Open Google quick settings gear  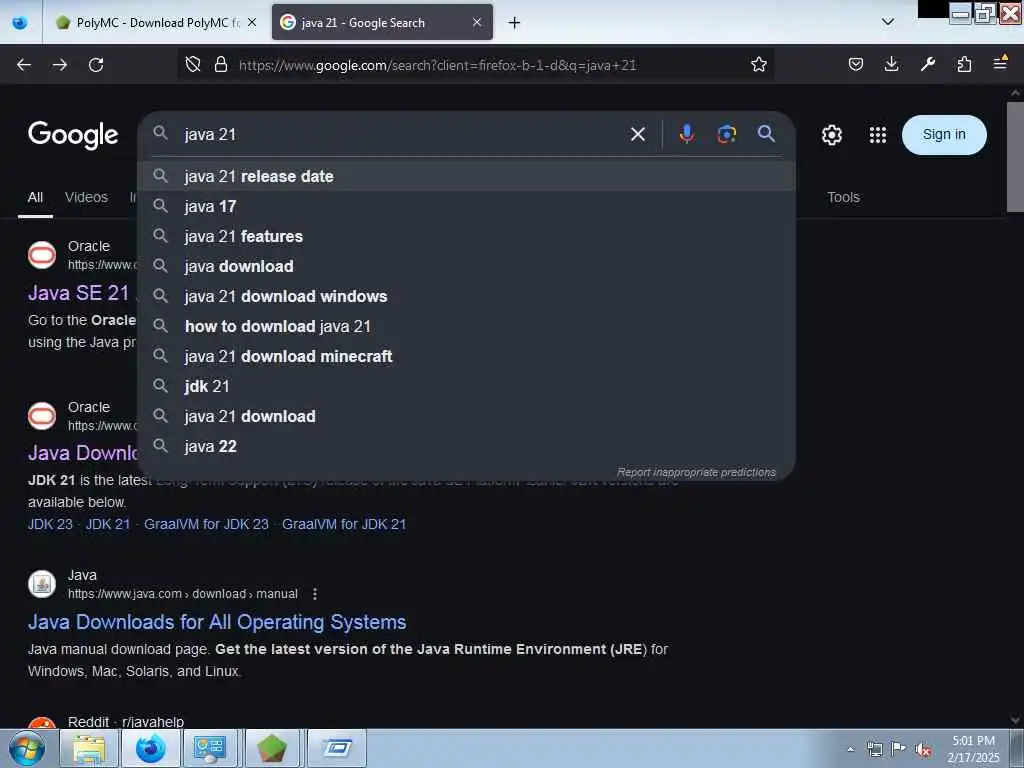click(x=831, y=135)
